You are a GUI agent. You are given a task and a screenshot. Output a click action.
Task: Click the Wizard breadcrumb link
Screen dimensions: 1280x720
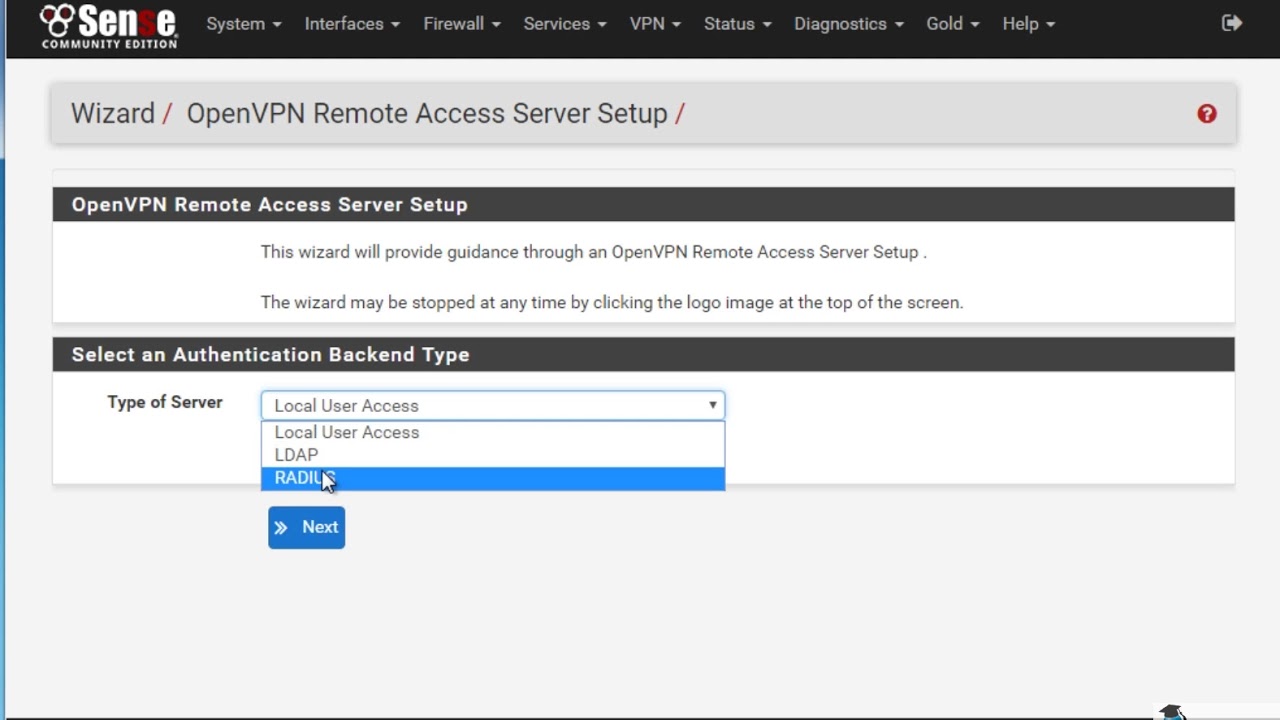pos(113,114)
